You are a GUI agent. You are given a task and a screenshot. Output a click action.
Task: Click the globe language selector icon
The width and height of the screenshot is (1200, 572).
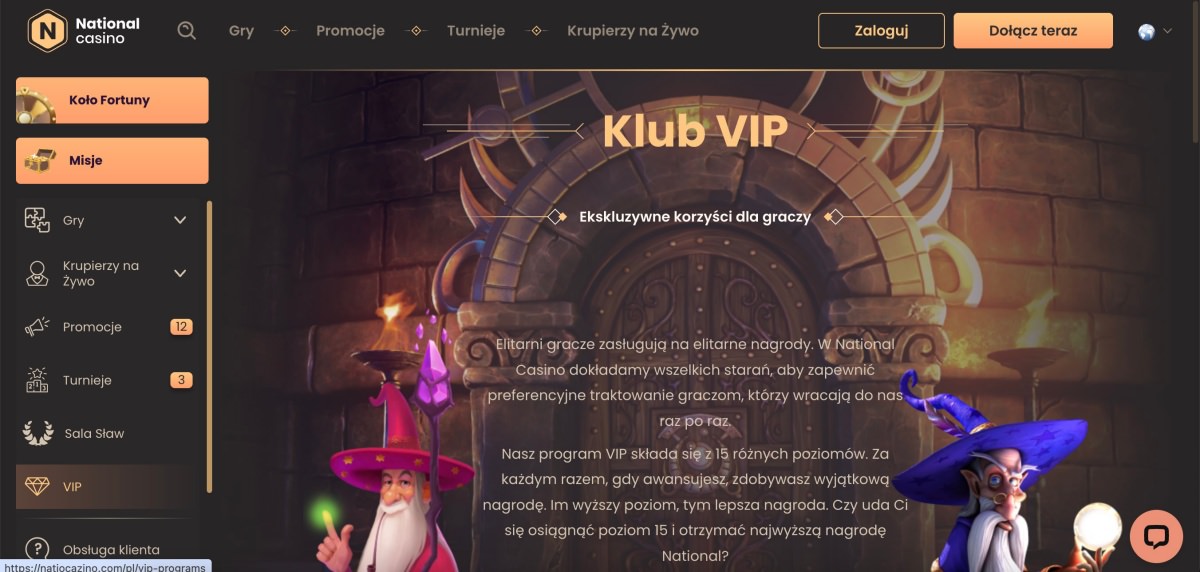coord(1147,31)
